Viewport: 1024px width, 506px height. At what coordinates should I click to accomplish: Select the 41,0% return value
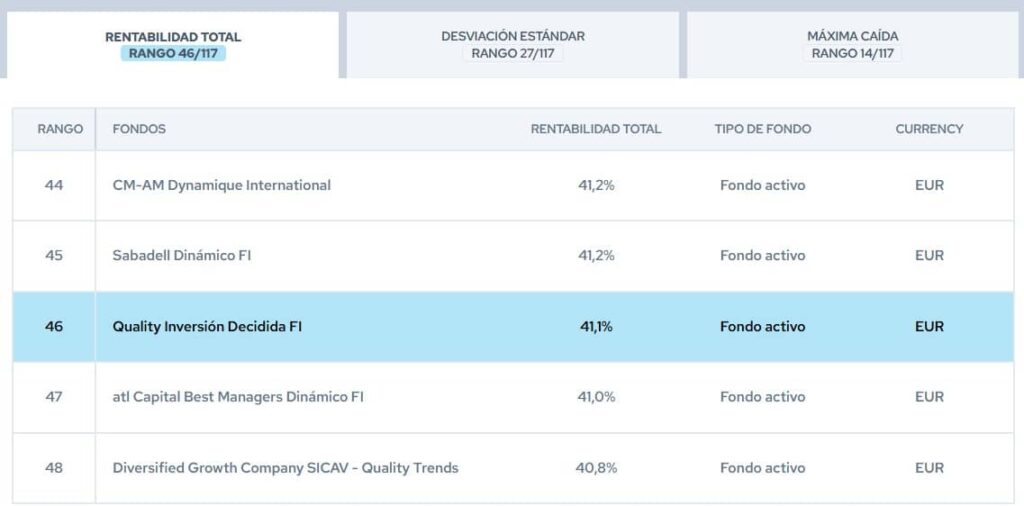(596, 397)
